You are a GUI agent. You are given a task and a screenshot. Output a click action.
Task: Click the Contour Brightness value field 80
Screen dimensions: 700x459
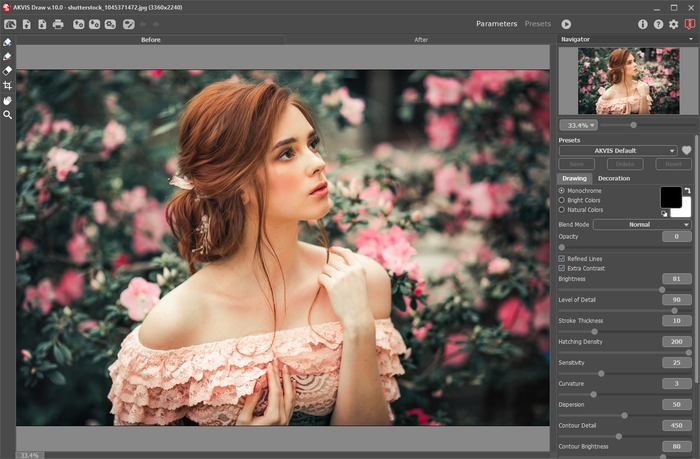coord(677,446)
